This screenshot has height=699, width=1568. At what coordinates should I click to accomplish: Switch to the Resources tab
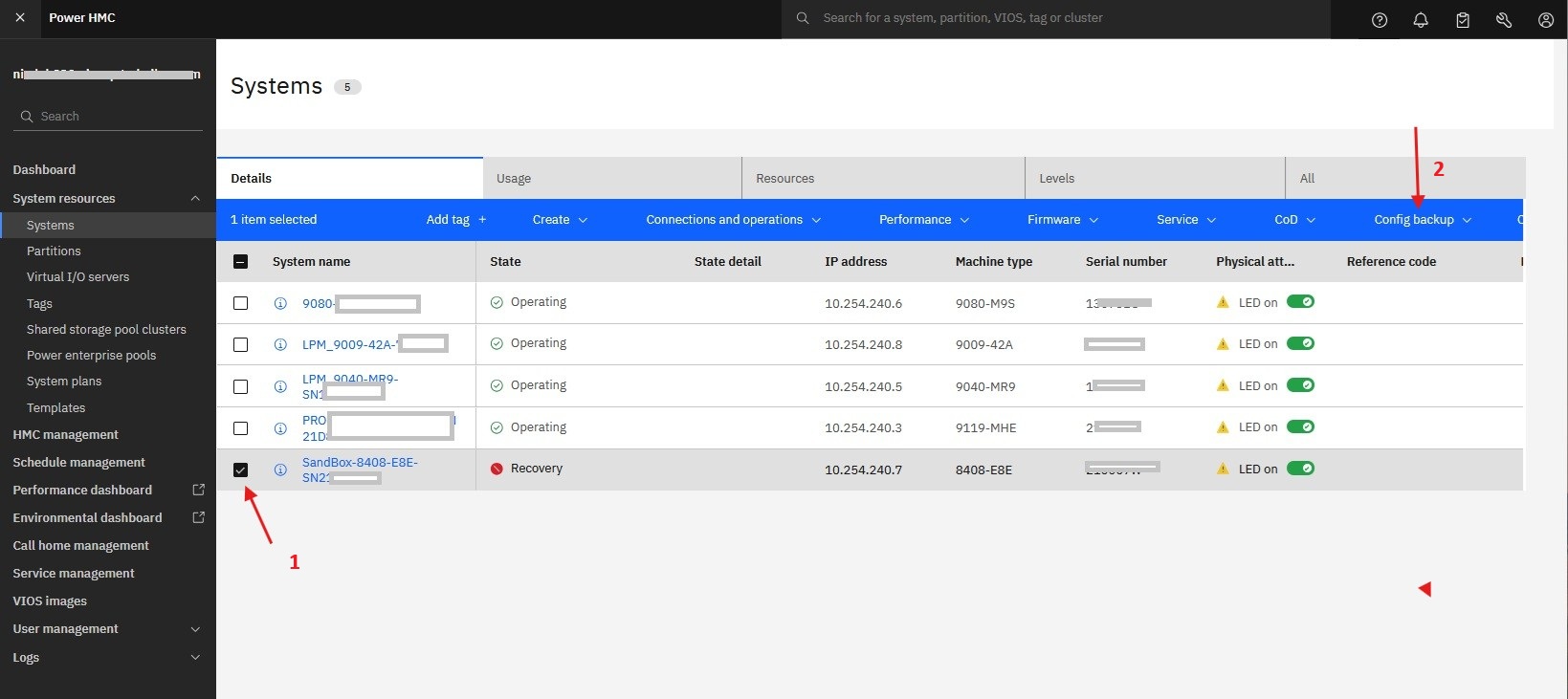(883, 178)
